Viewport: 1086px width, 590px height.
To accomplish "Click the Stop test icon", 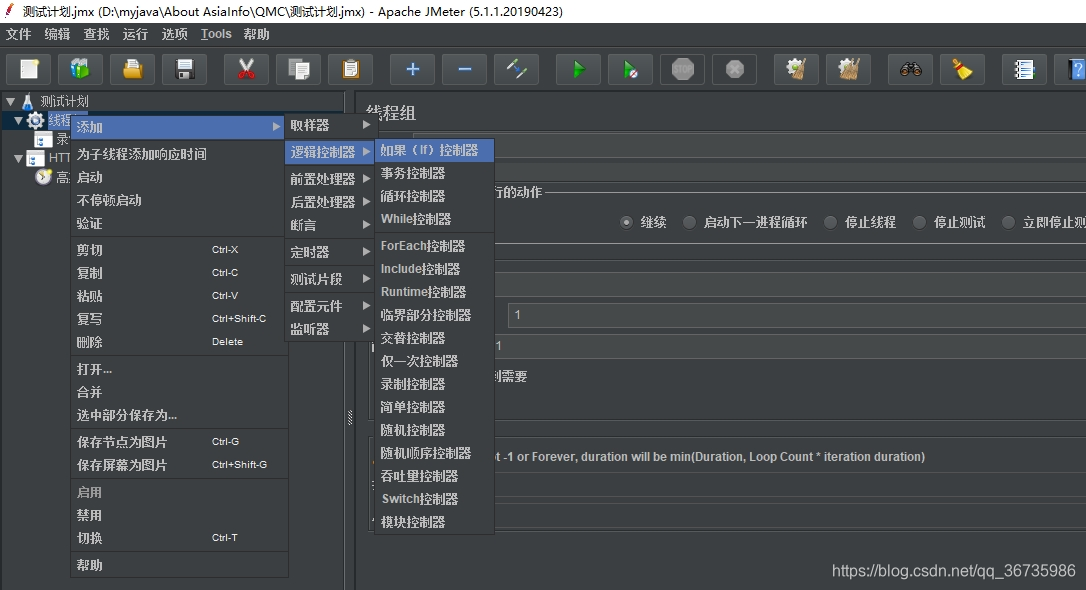I will click(x=682, y=69).
